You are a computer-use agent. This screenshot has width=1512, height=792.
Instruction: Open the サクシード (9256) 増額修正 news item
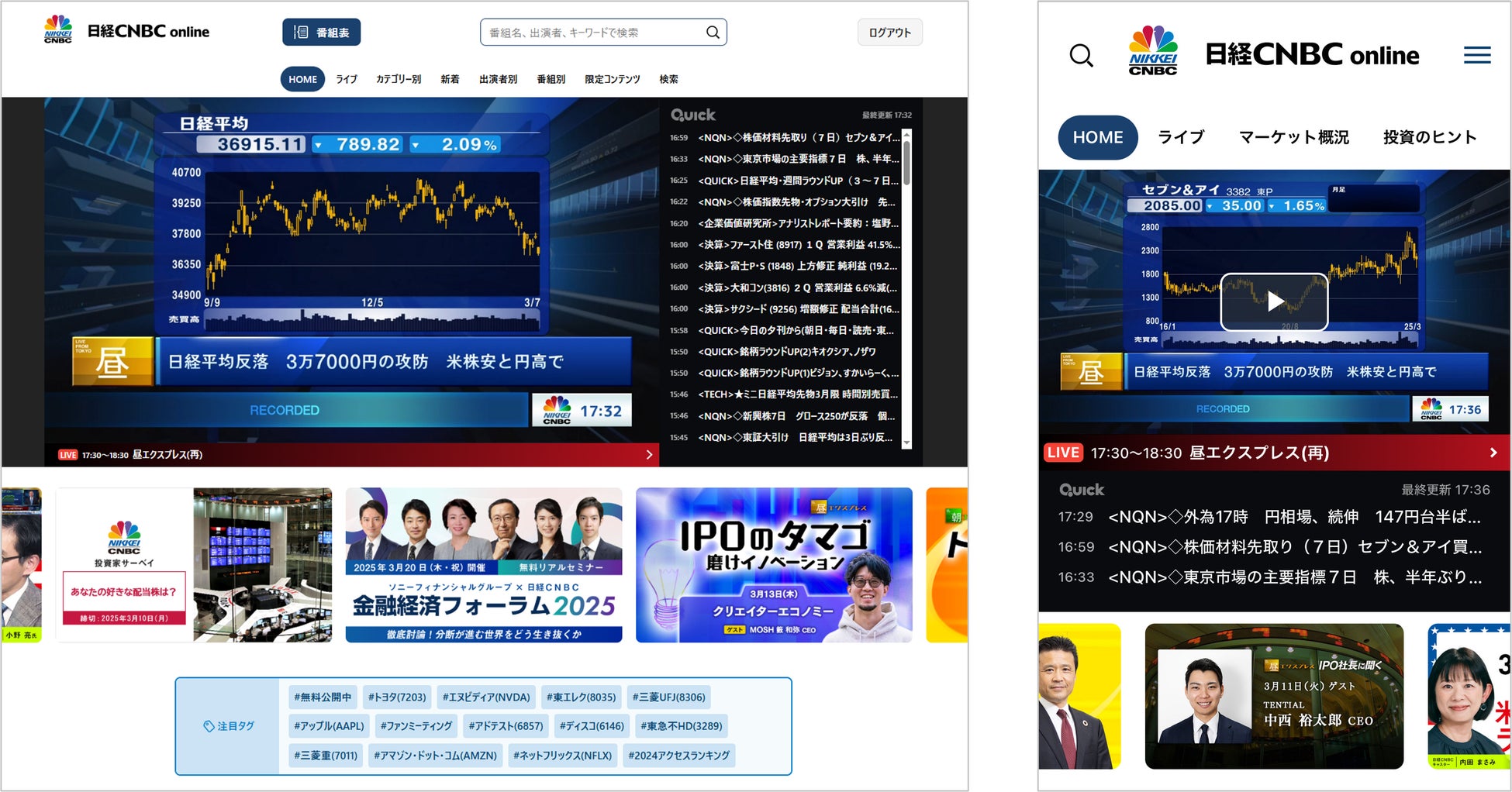click(784, 308)
